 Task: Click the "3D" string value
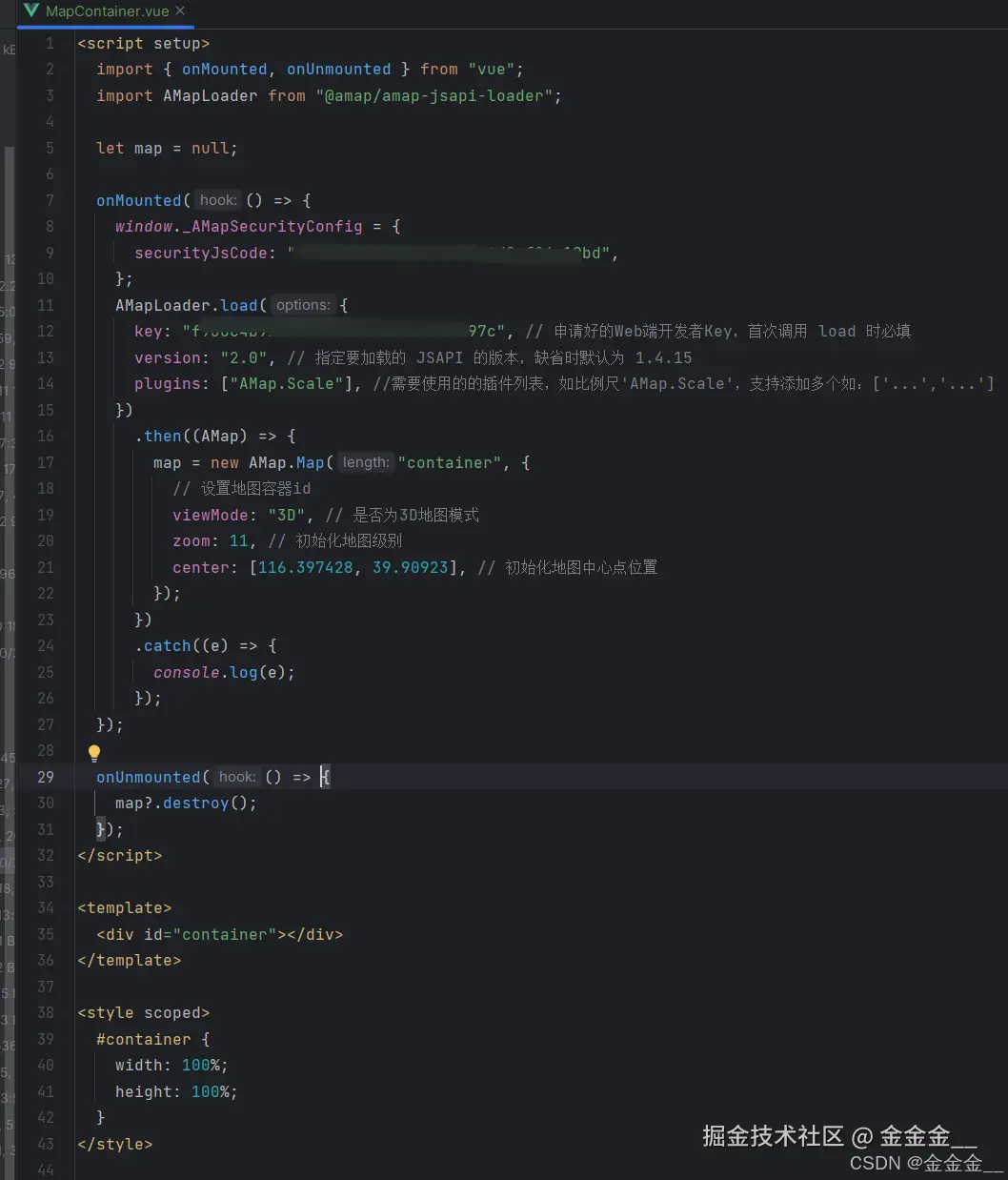point(287,515)
